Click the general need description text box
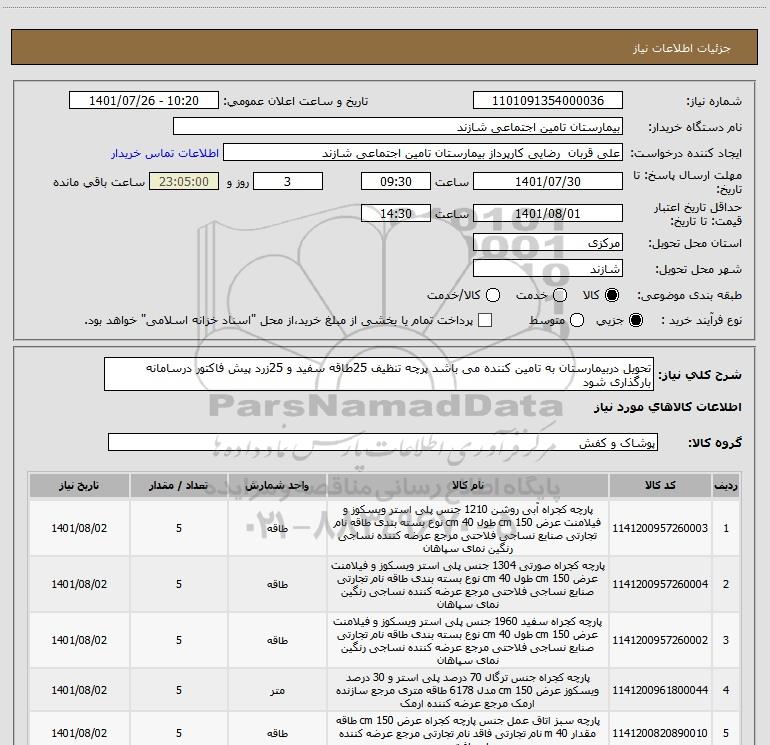The width and height of the screenshot is (770, 745). (x=379, y=374)
